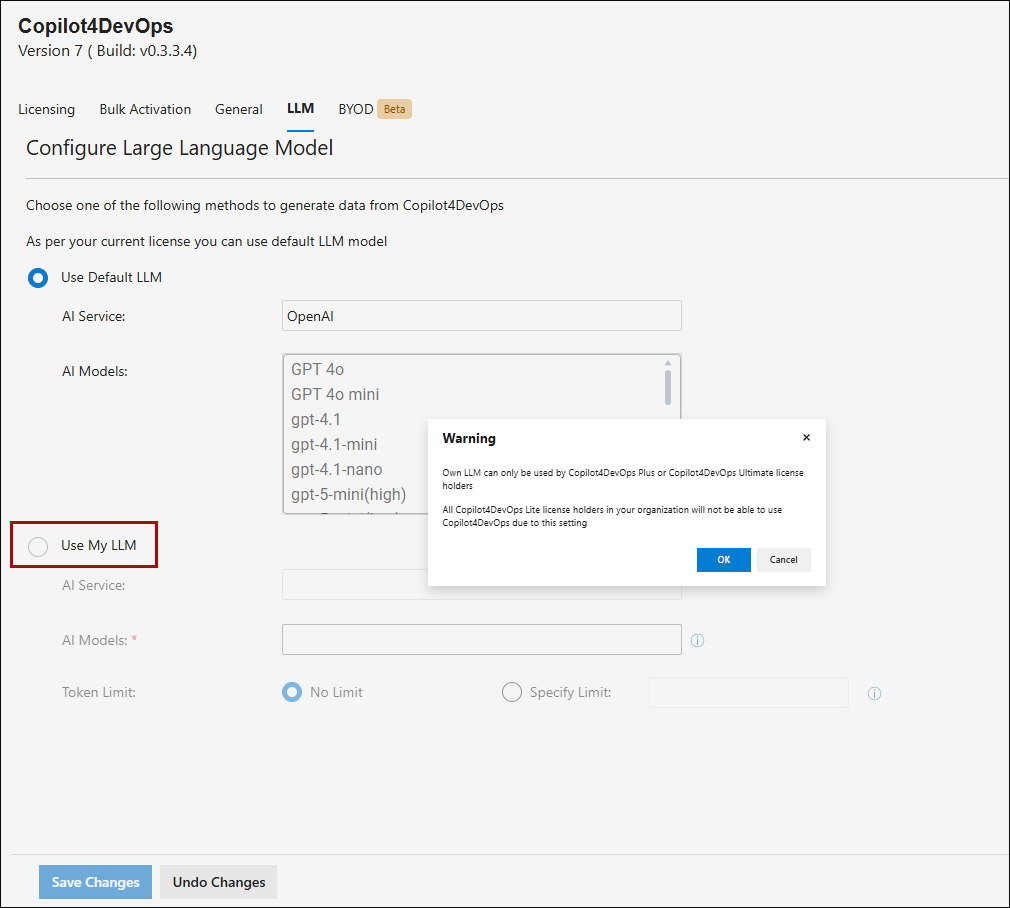1010x908 pixels.
Task: Click info icon beside token limit field
Action: [874, 693]
